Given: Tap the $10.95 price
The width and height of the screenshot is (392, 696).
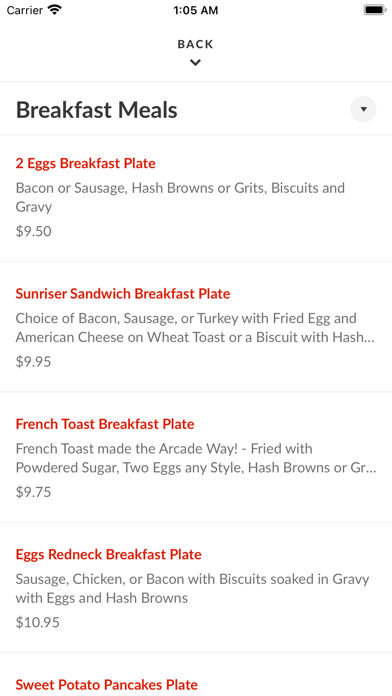Looking at the screenshot, I should 38,622.
